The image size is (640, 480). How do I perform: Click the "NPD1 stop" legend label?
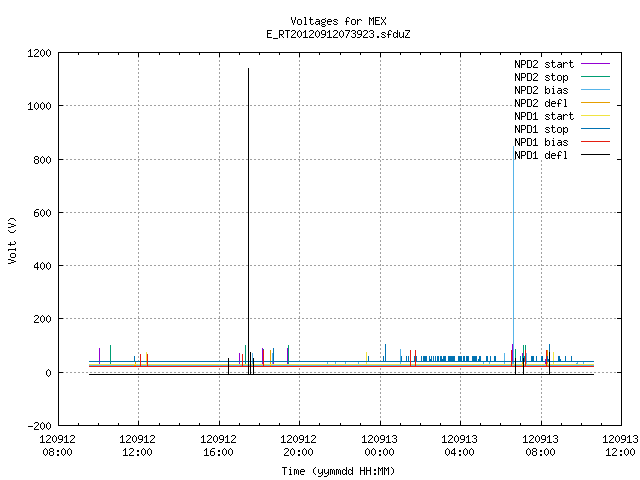click(541, 129)
